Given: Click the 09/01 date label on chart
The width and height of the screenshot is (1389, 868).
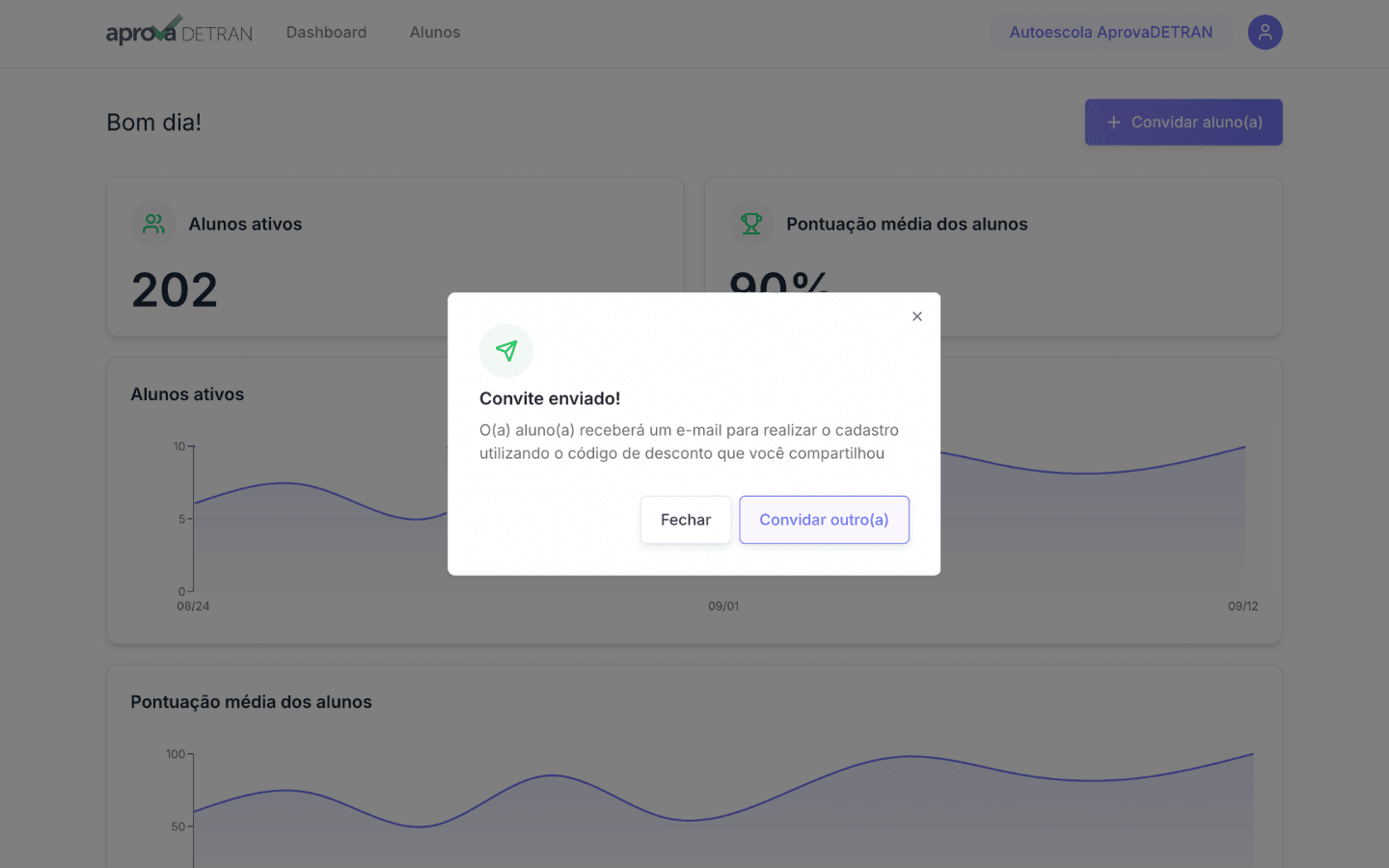Looking at the screenshot, I should point(723,607).
